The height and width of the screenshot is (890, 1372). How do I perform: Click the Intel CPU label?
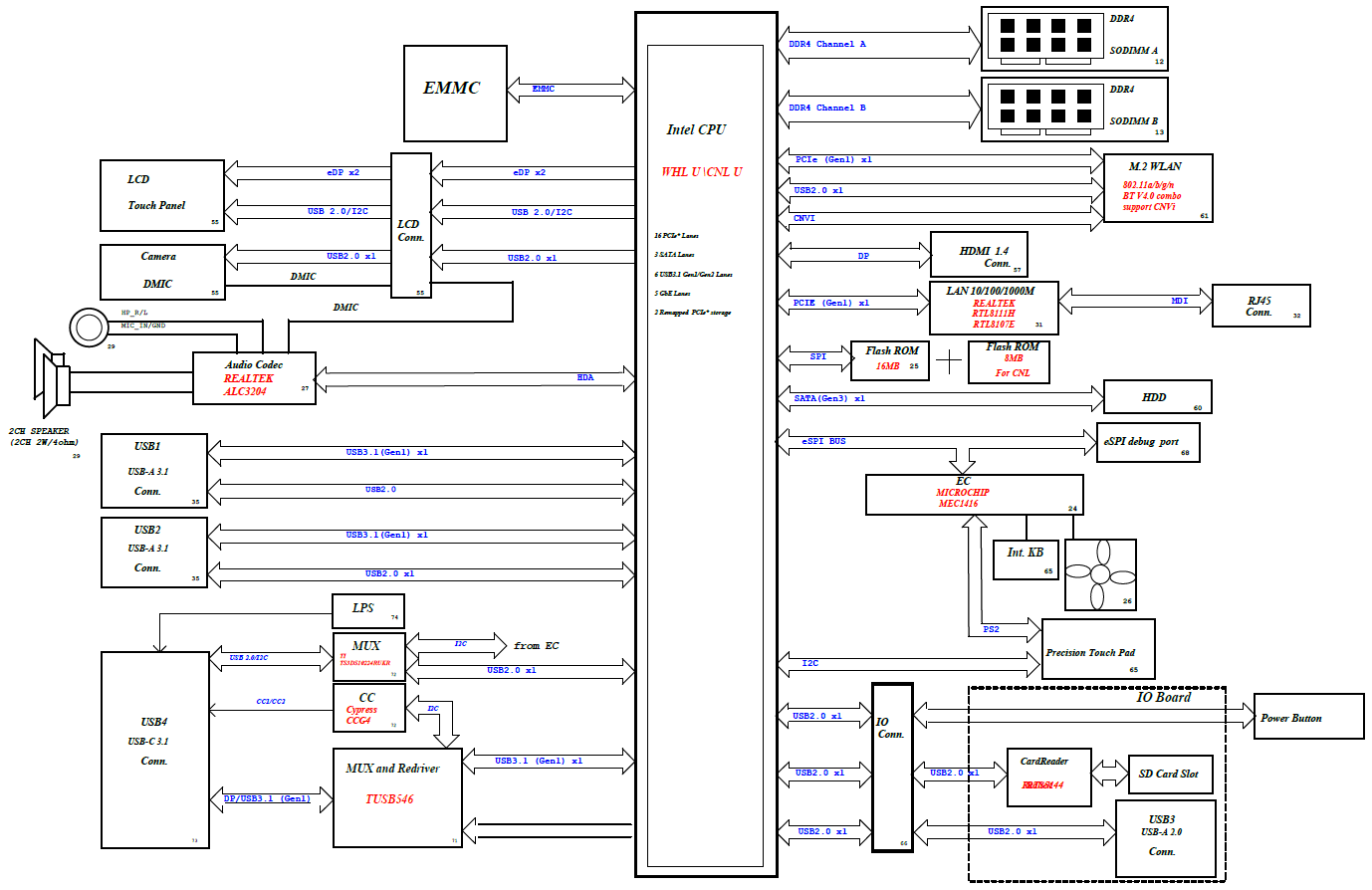tap(696, 129)
